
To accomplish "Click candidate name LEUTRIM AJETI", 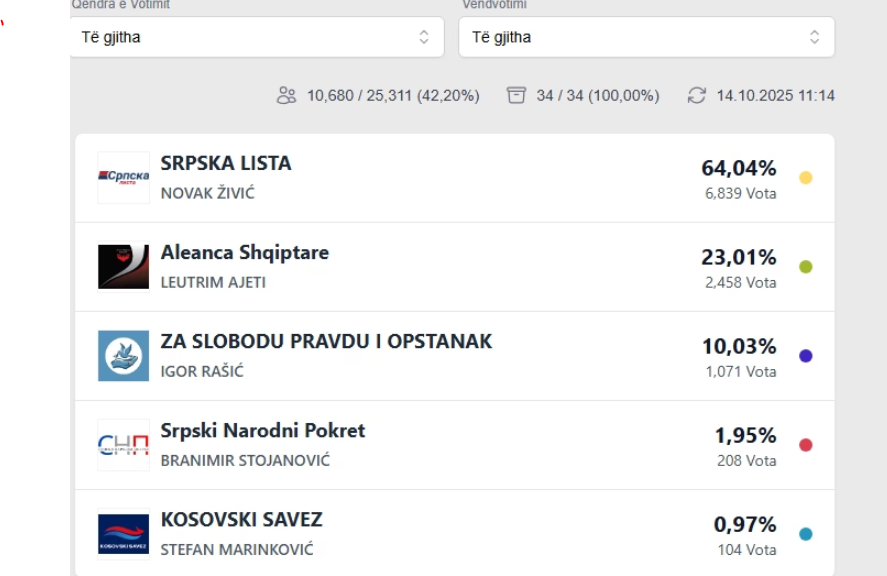I will tap(213, 283).
